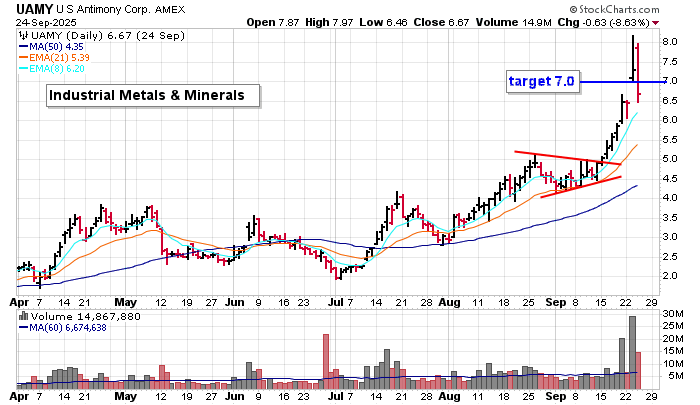This screenshot has height=405, width=700.
Task: Click the tallest volume bar in September
Action: click(631, 352)
